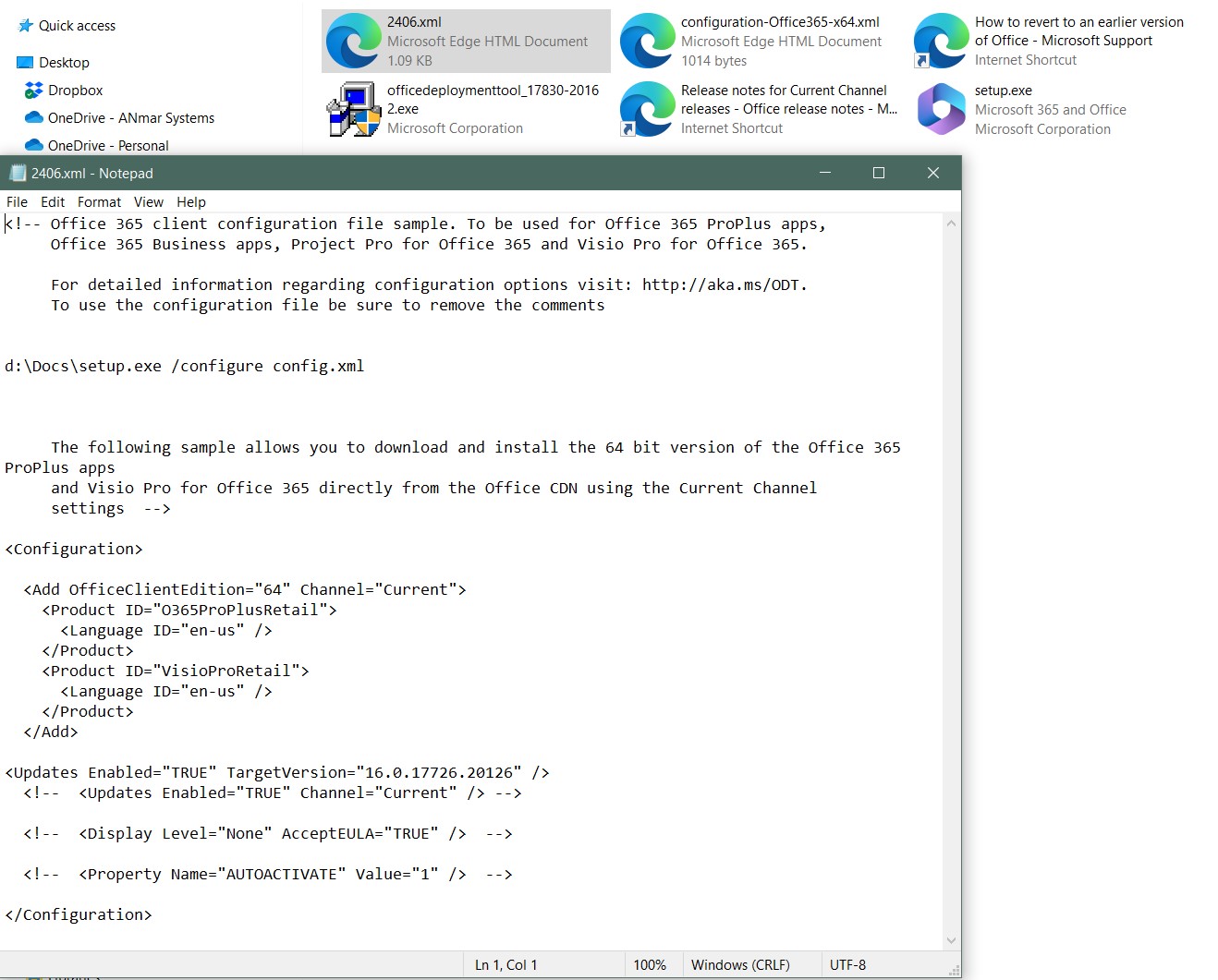This screenshot has height=980, width=1218.
Task: Open OneDrive - ANmar Systems folder
Action: click(x=130, y=118)
